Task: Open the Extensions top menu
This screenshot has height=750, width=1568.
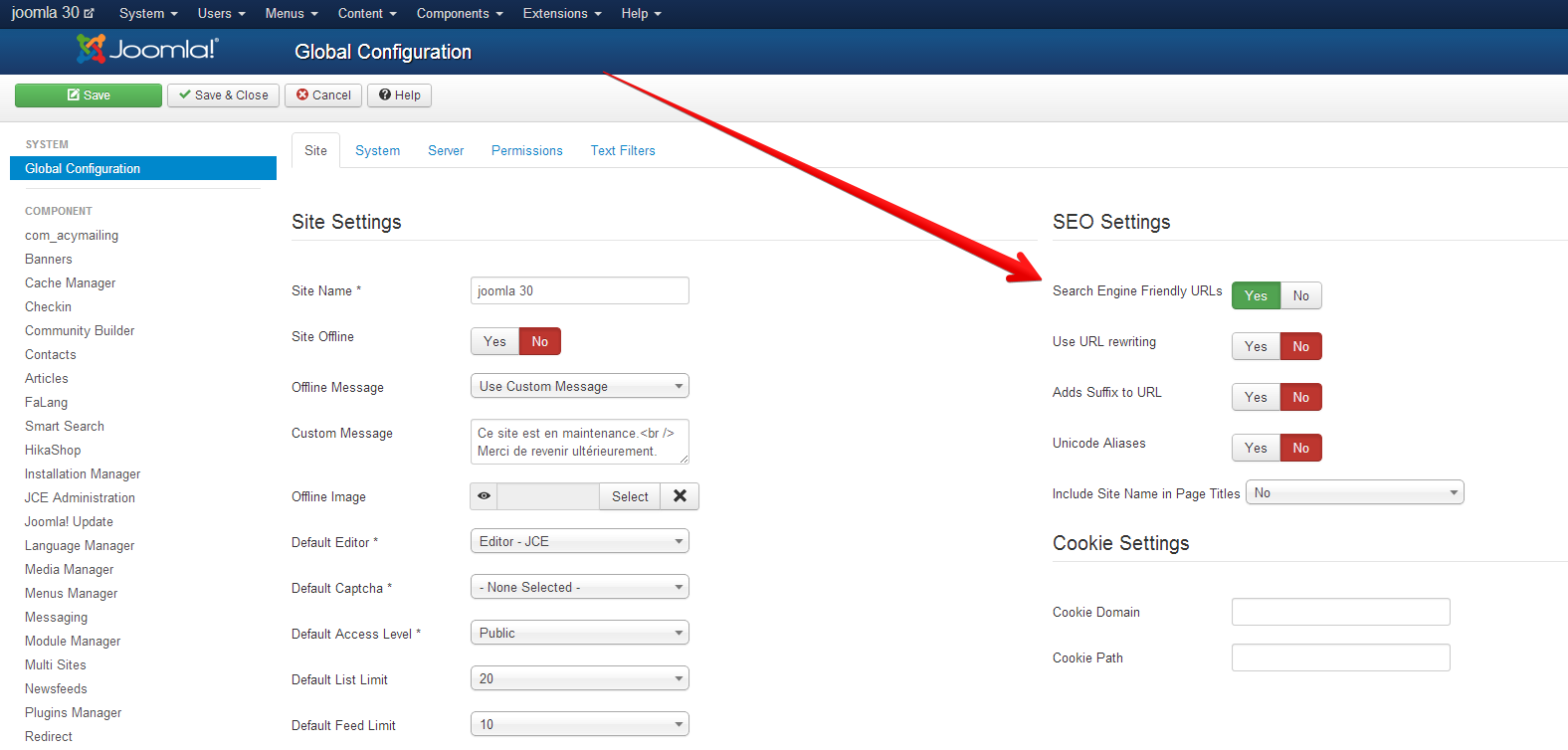Action: coord(562,13)
